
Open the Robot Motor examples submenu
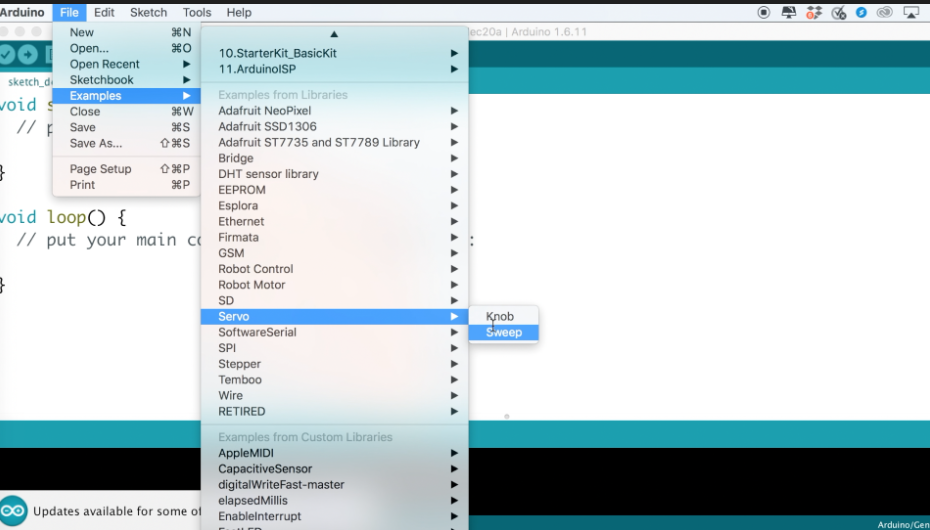click(x=335, y=285)
